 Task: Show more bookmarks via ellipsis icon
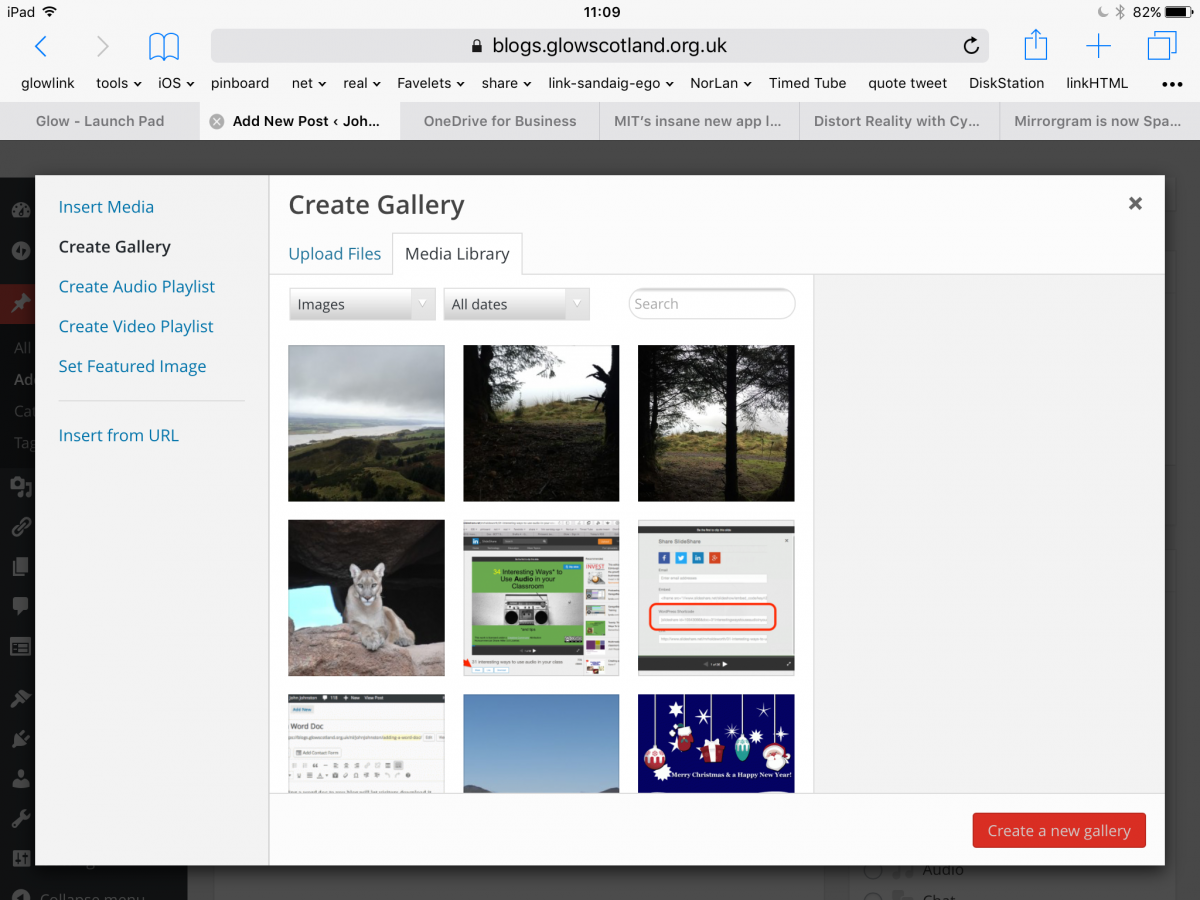(1172, 84)
